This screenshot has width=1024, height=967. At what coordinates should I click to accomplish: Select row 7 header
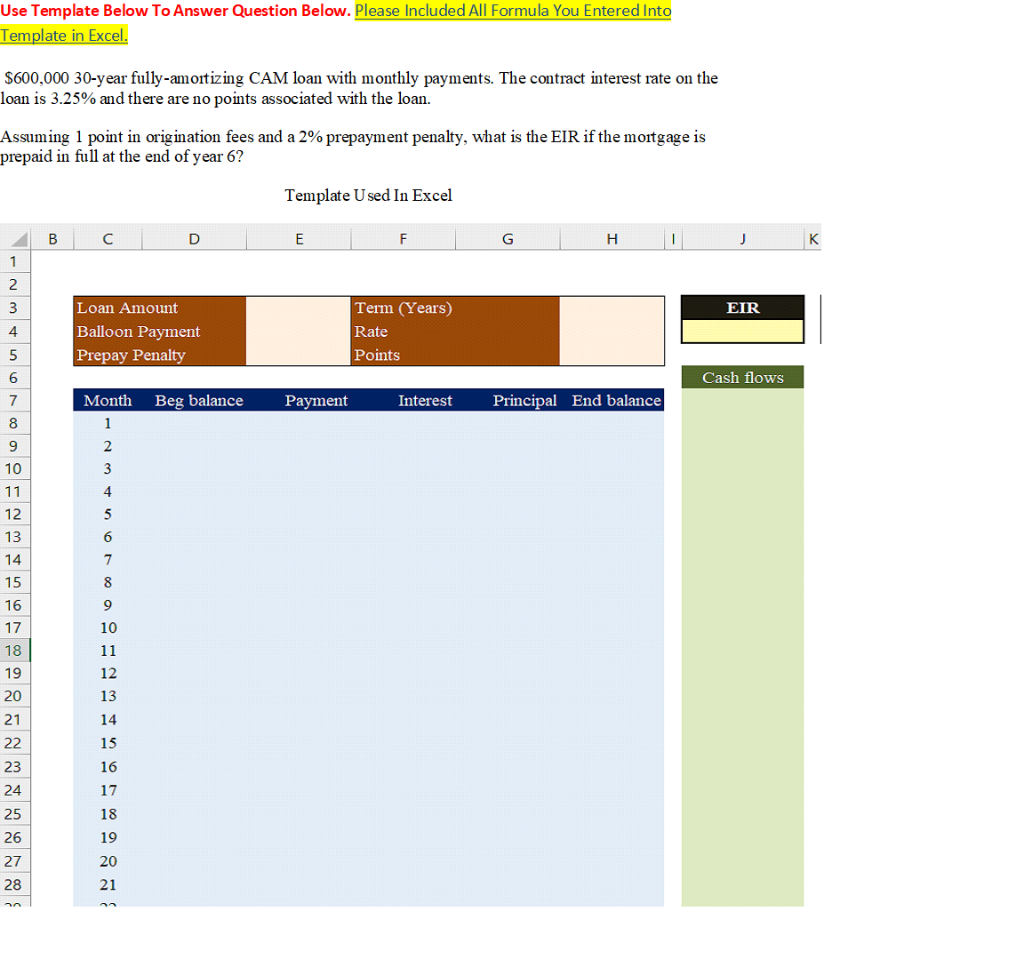coord(14,400)
